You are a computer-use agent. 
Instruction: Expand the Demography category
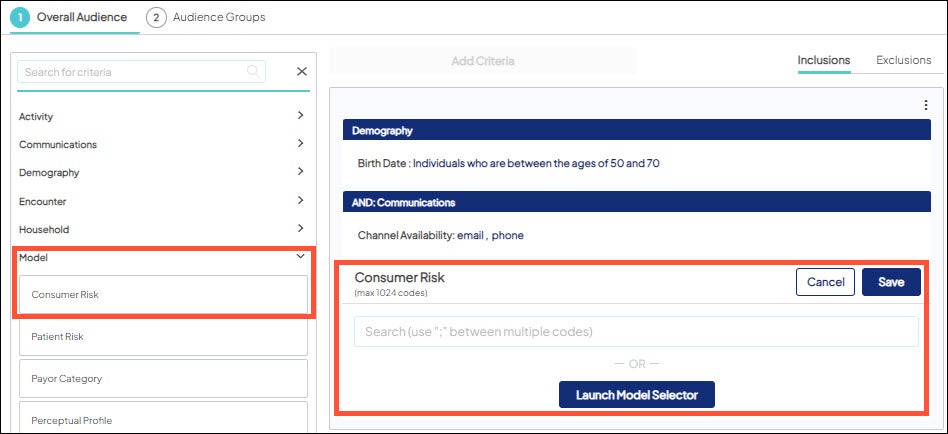(300, 172)
